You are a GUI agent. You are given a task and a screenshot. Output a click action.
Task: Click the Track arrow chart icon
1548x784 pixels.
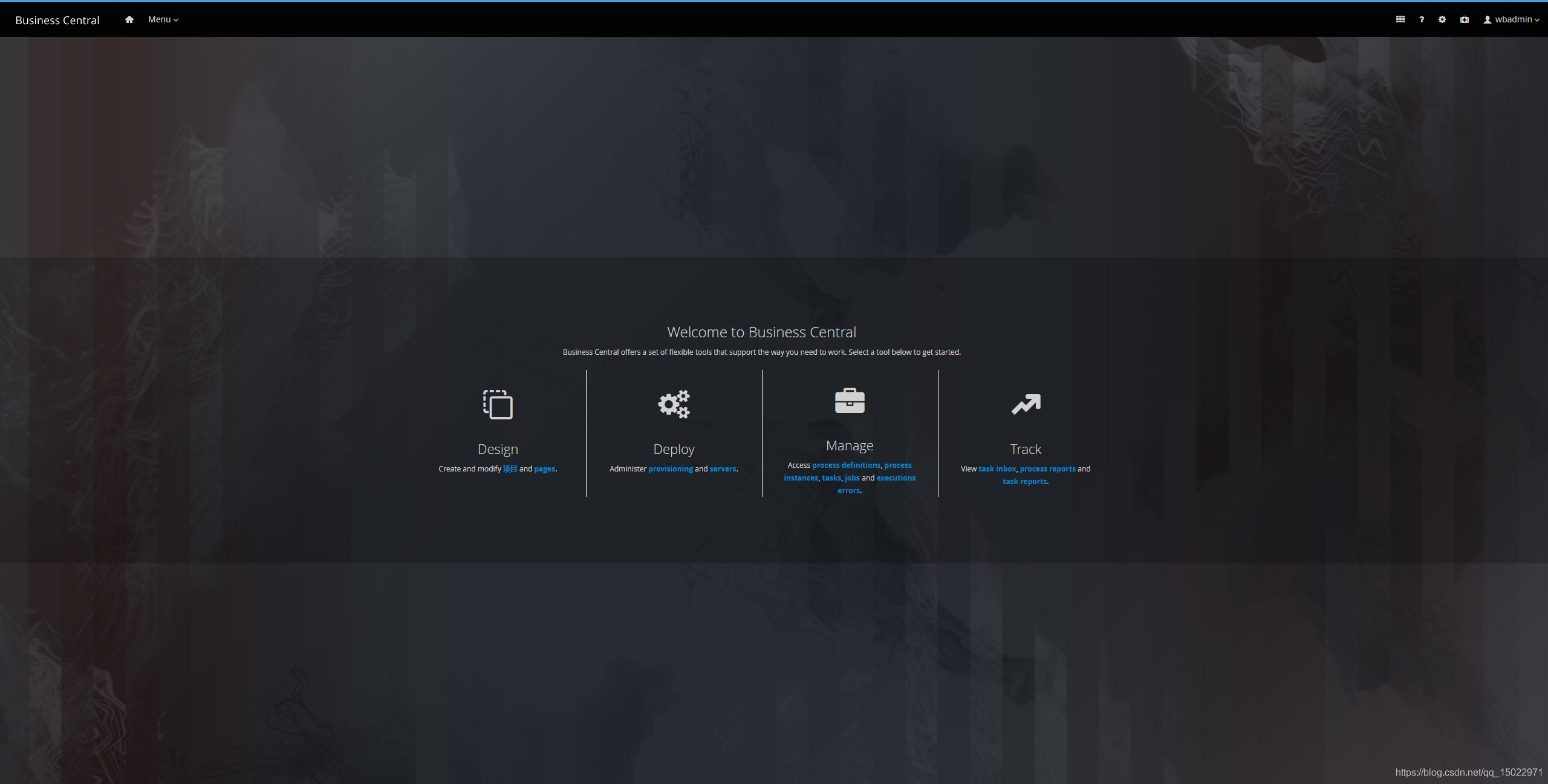click(x=1026, y=404)
